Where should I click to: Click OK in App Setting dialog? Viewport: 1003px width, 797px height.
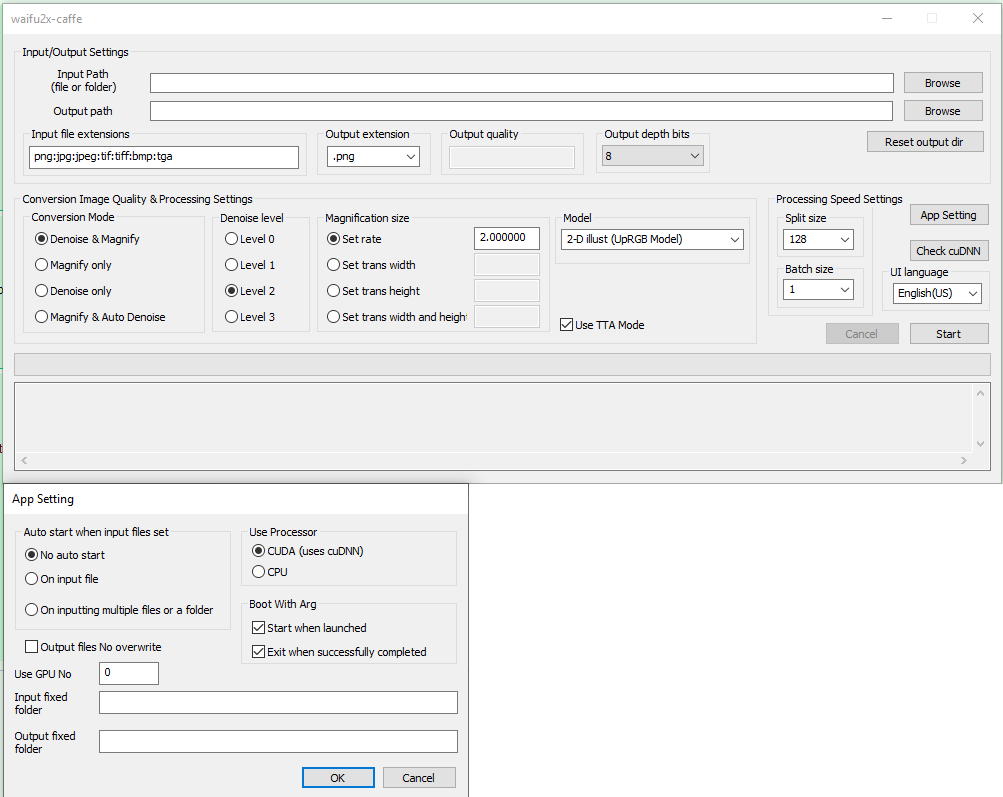click(338, 778)
